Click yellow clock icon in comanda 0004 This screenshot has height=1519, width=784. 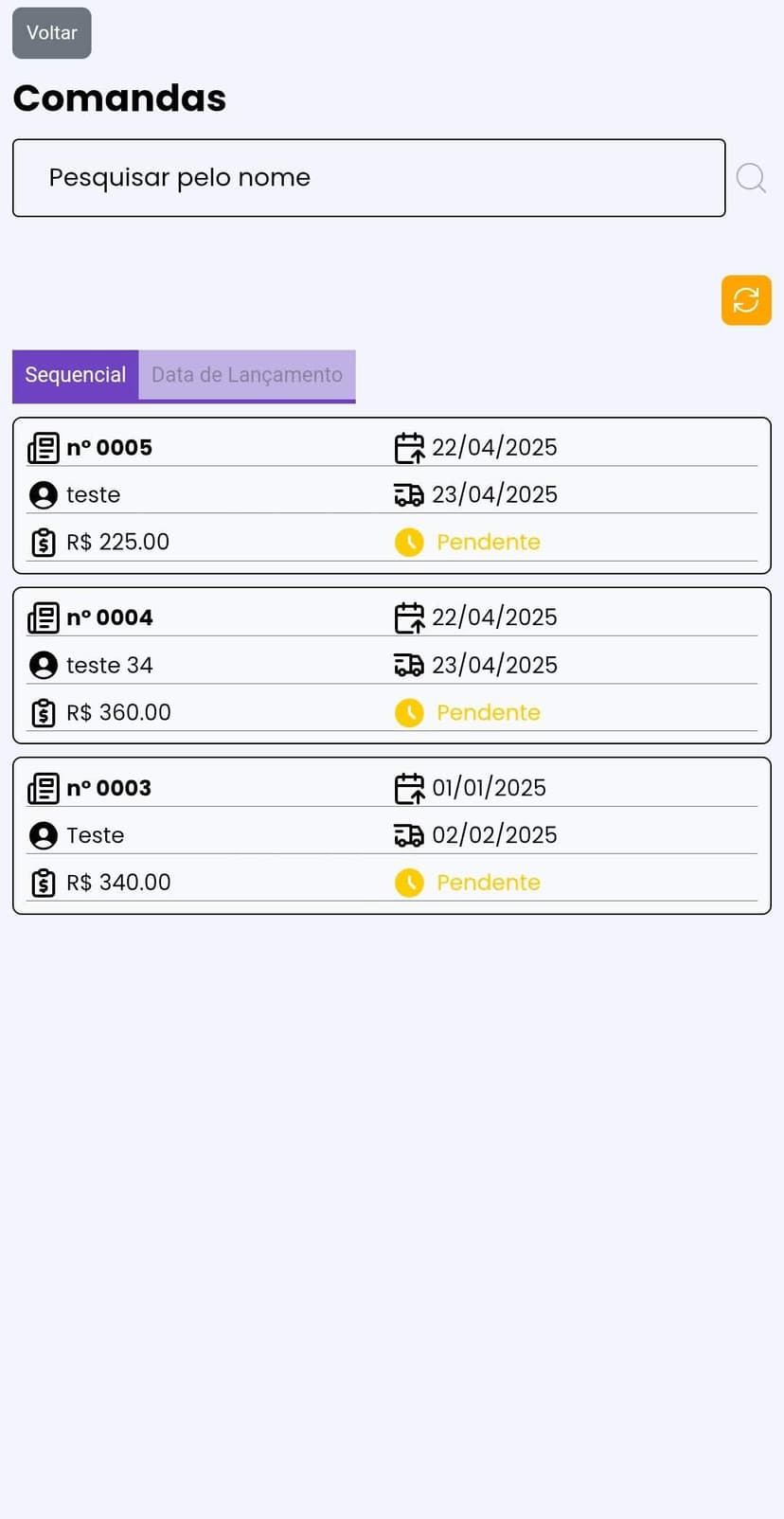tap(409, 713)
